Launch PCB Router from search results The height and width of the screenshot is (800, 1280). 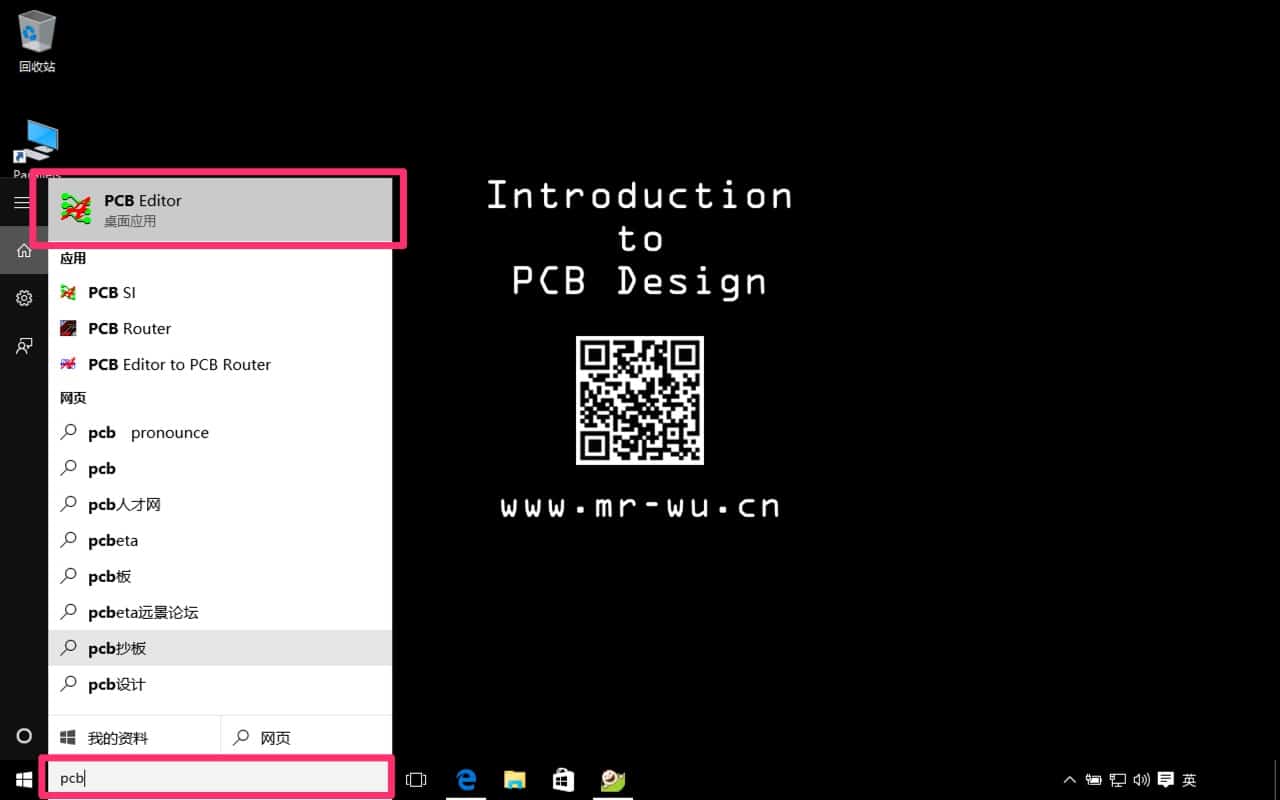[x=220, y=328]
